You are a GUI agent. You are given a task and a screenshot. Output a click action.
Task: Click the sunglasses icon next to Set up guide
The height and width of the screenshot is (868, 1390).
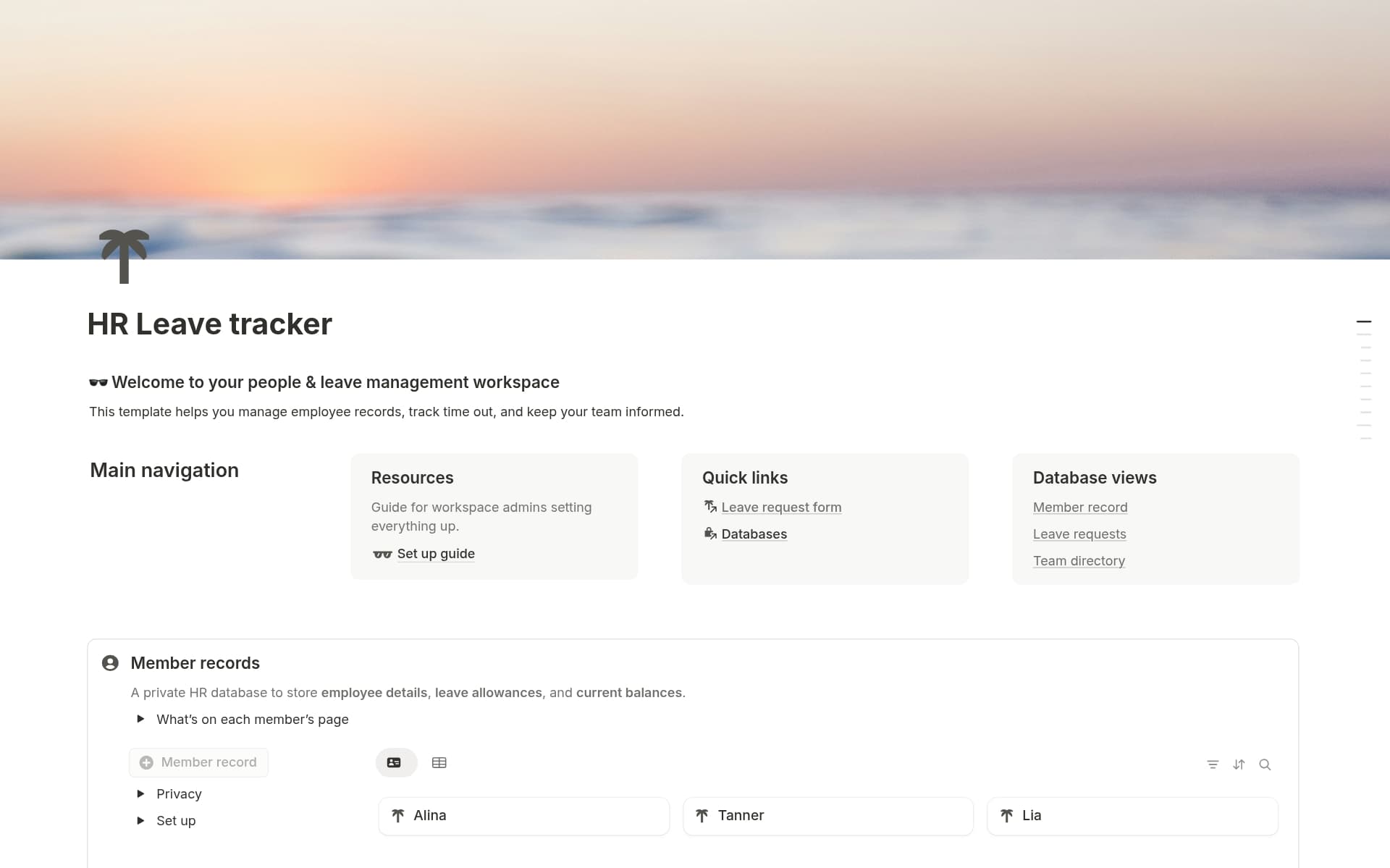tap(382, 554)
